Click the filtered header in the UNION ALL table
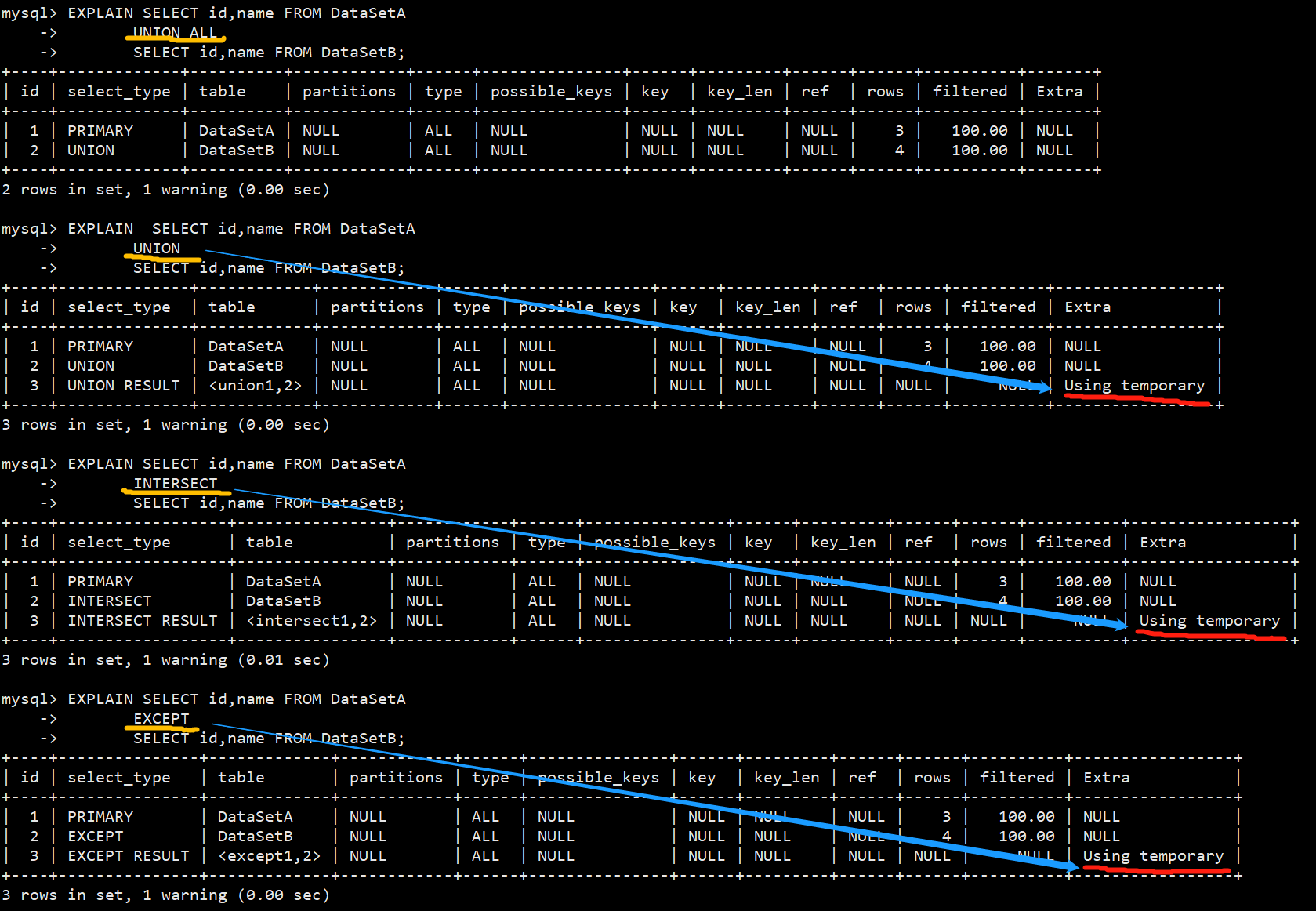 (x=970, y=92)
